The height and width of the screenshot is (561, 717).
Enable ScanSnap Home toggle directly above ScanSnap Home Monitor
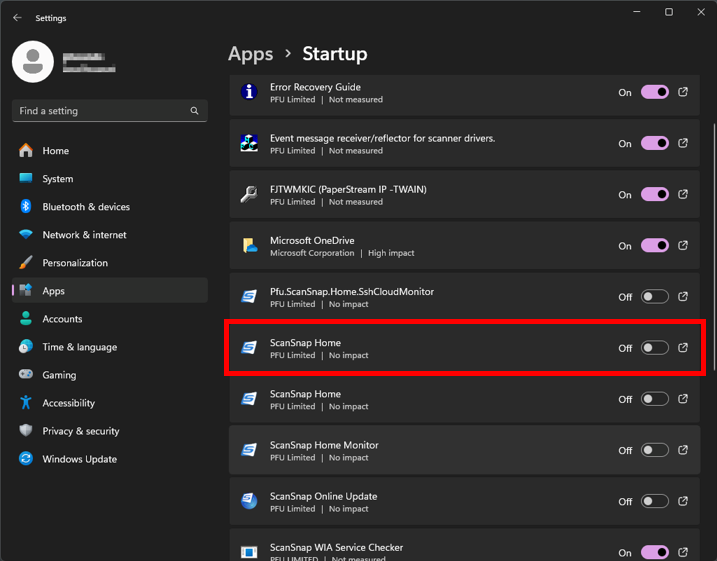(655, 399)
